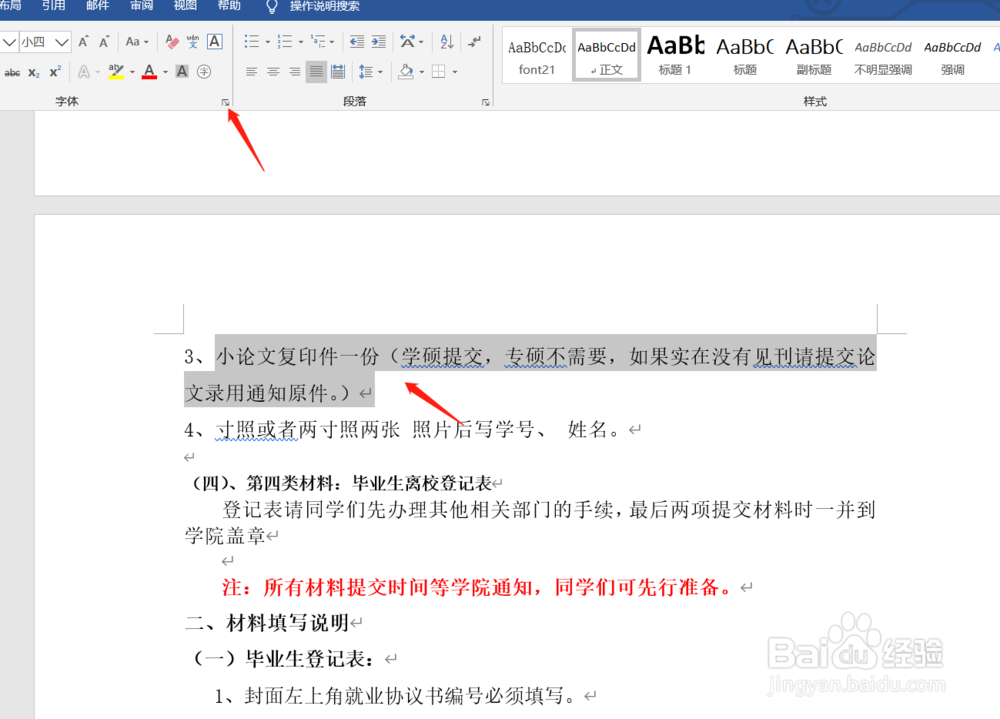Click the Phonetic Guide (拼音指南) icon
The height and width of the screenshot is (719, 1000).
coord(194,41)
